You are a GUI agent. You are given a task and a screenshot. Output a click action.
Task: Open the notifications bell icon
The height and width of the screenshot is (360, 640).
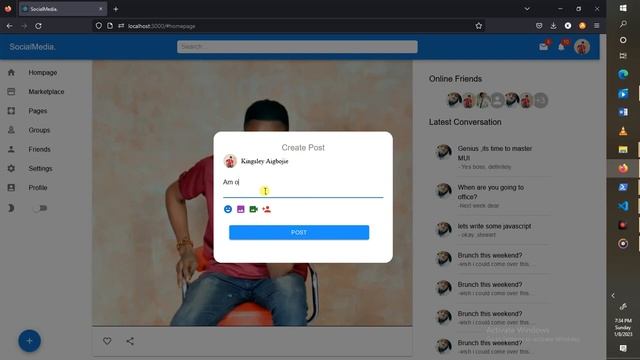561,47
